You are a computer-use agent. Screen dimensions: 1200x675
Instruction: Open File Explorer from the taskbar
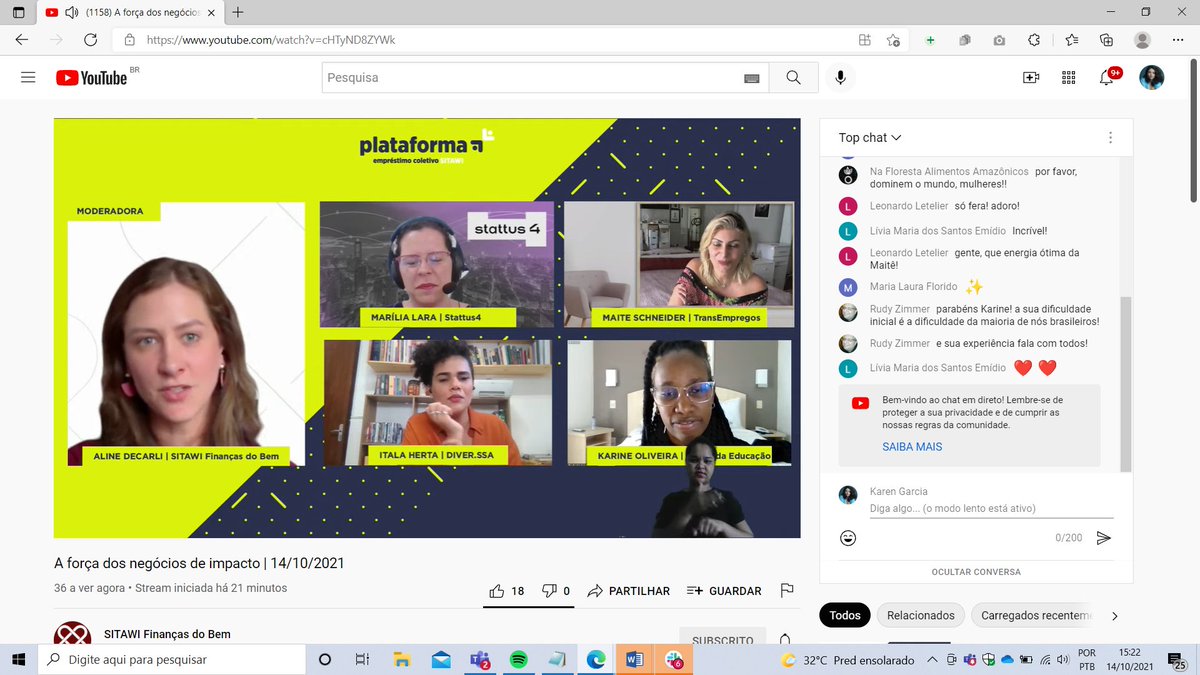[403, 660]
